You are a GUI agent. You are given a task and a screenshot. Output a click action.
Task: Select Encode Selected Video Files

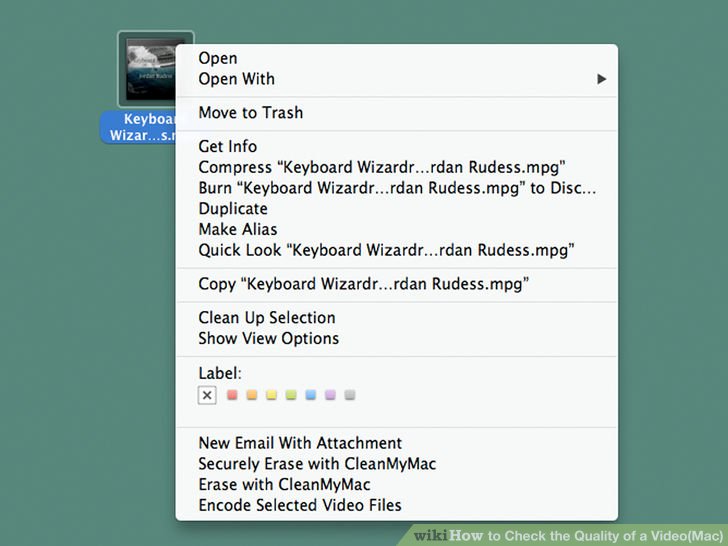pyautogui.click(x=397, y=505)
